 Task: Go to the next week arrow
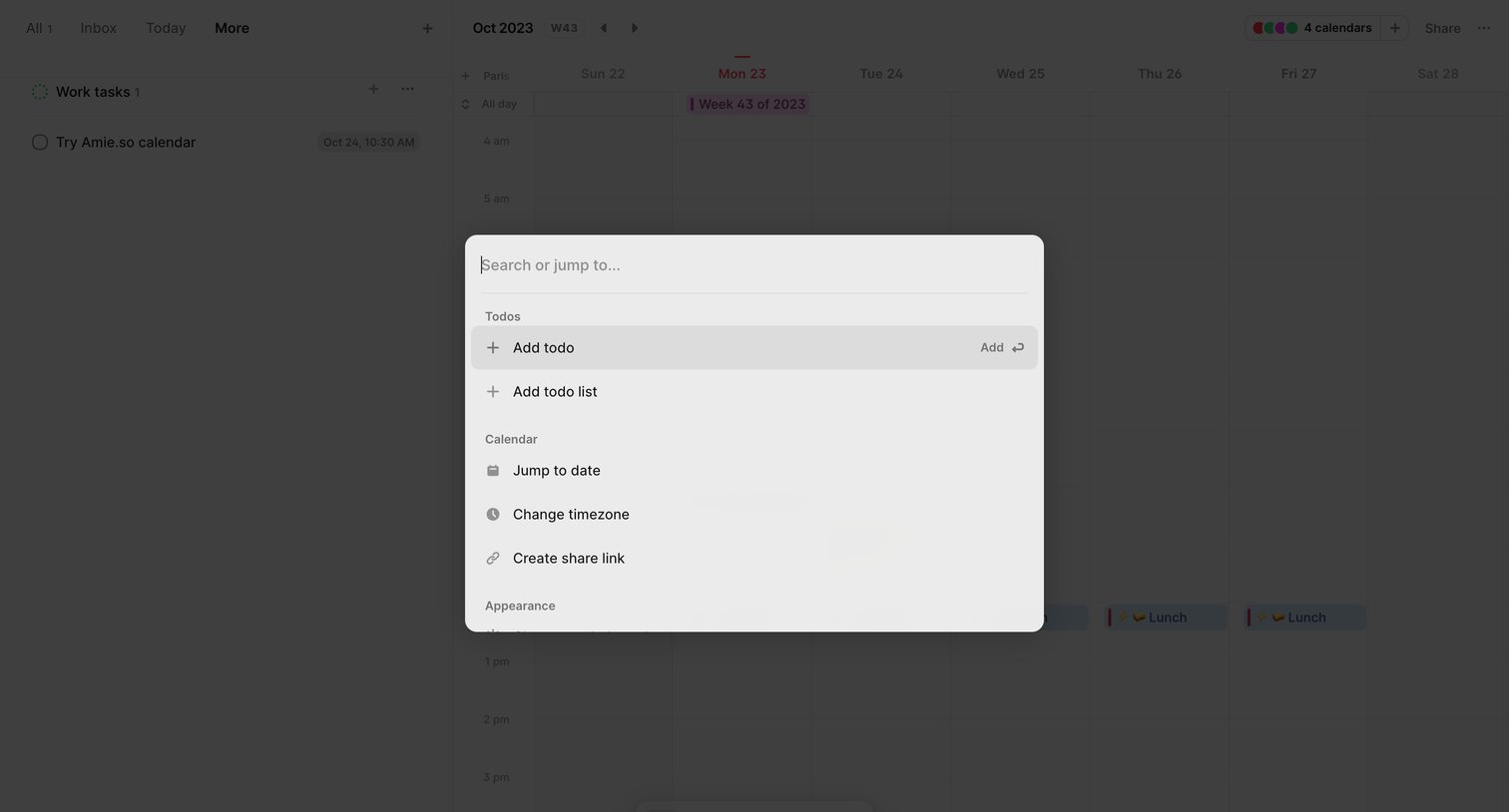tap(635, 28)
